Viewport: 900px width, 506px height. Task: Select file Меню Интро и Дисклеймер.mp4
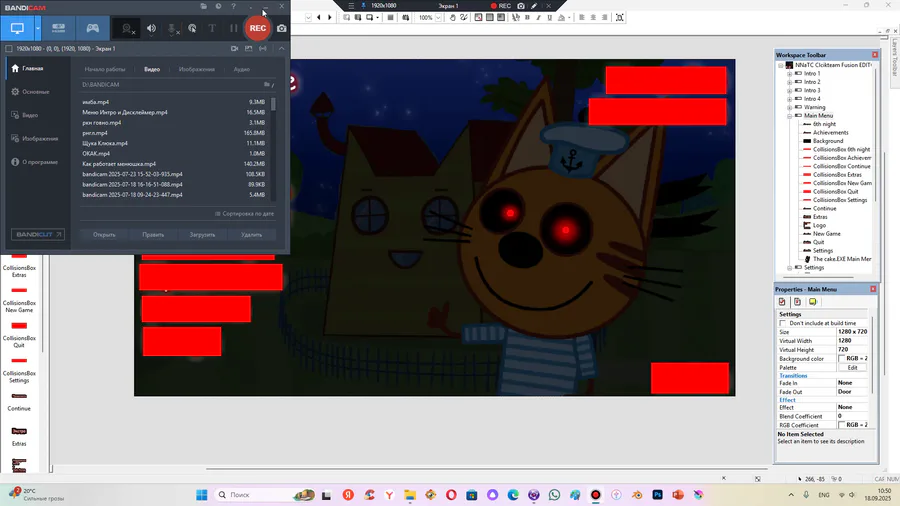[174, 112]
